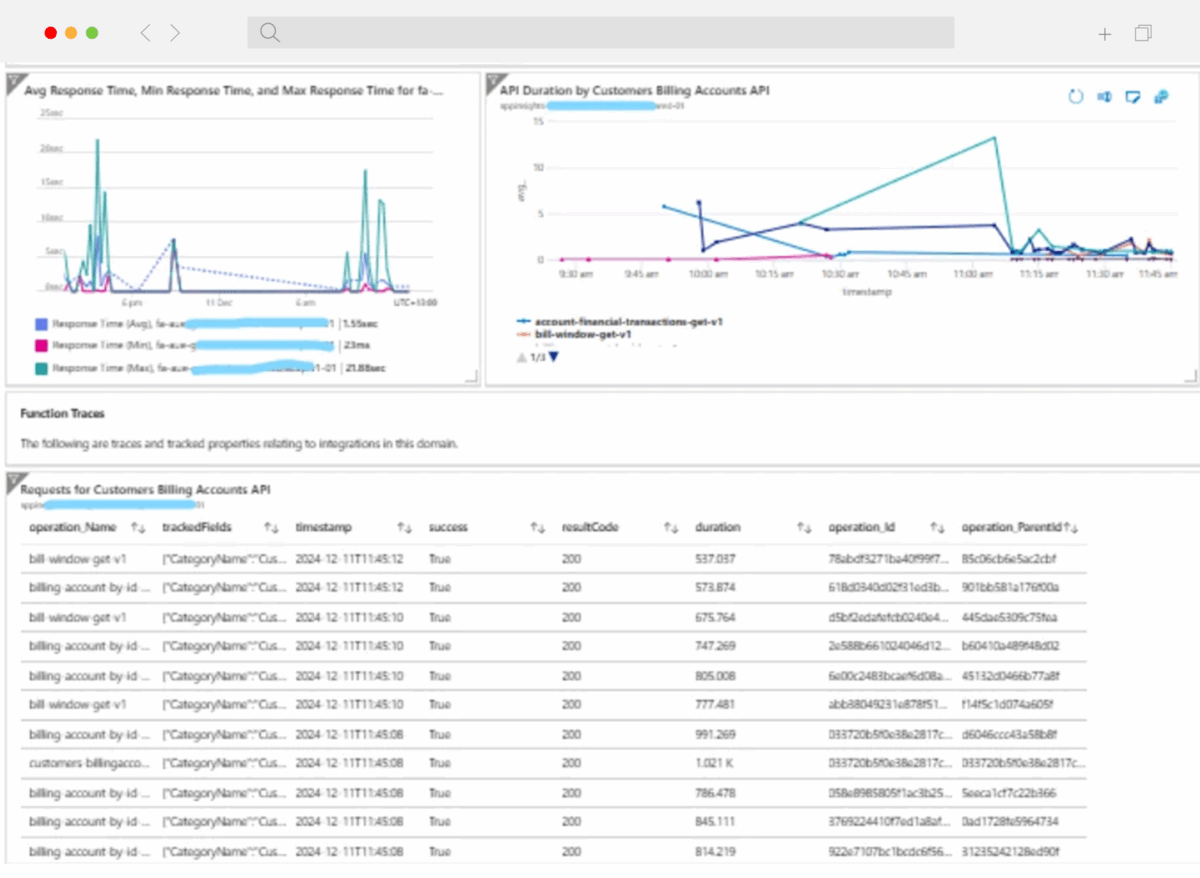Open the rightmost icon on API Duration tile
Image resolution: width=1200 pixels, height=878 pixels.
click(1161, 97)
